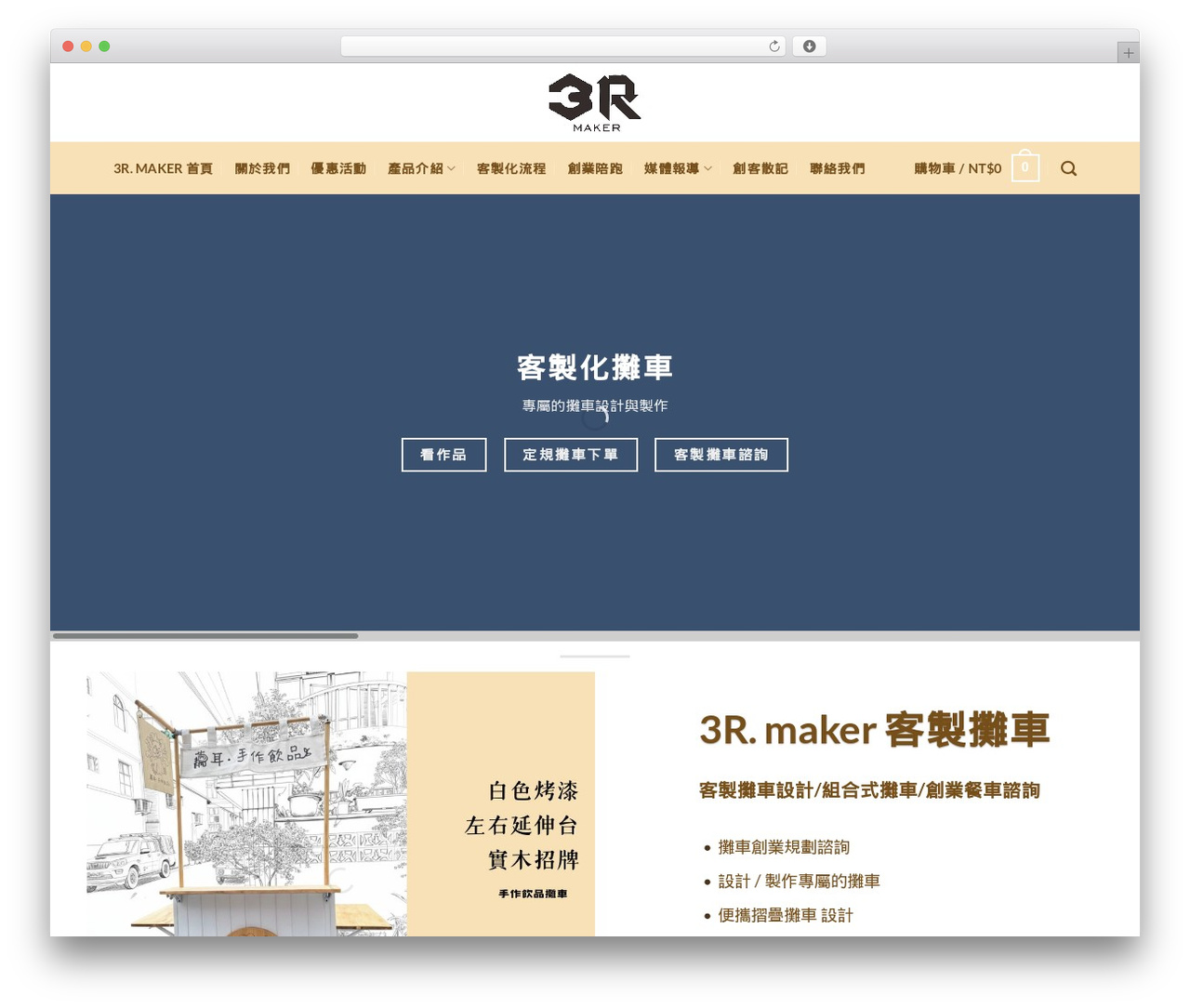This screenshot has width=1190, height=1008.
Task: Open the 聯絡我們 page
Action: pyautogui.click(x=837, y=168)
